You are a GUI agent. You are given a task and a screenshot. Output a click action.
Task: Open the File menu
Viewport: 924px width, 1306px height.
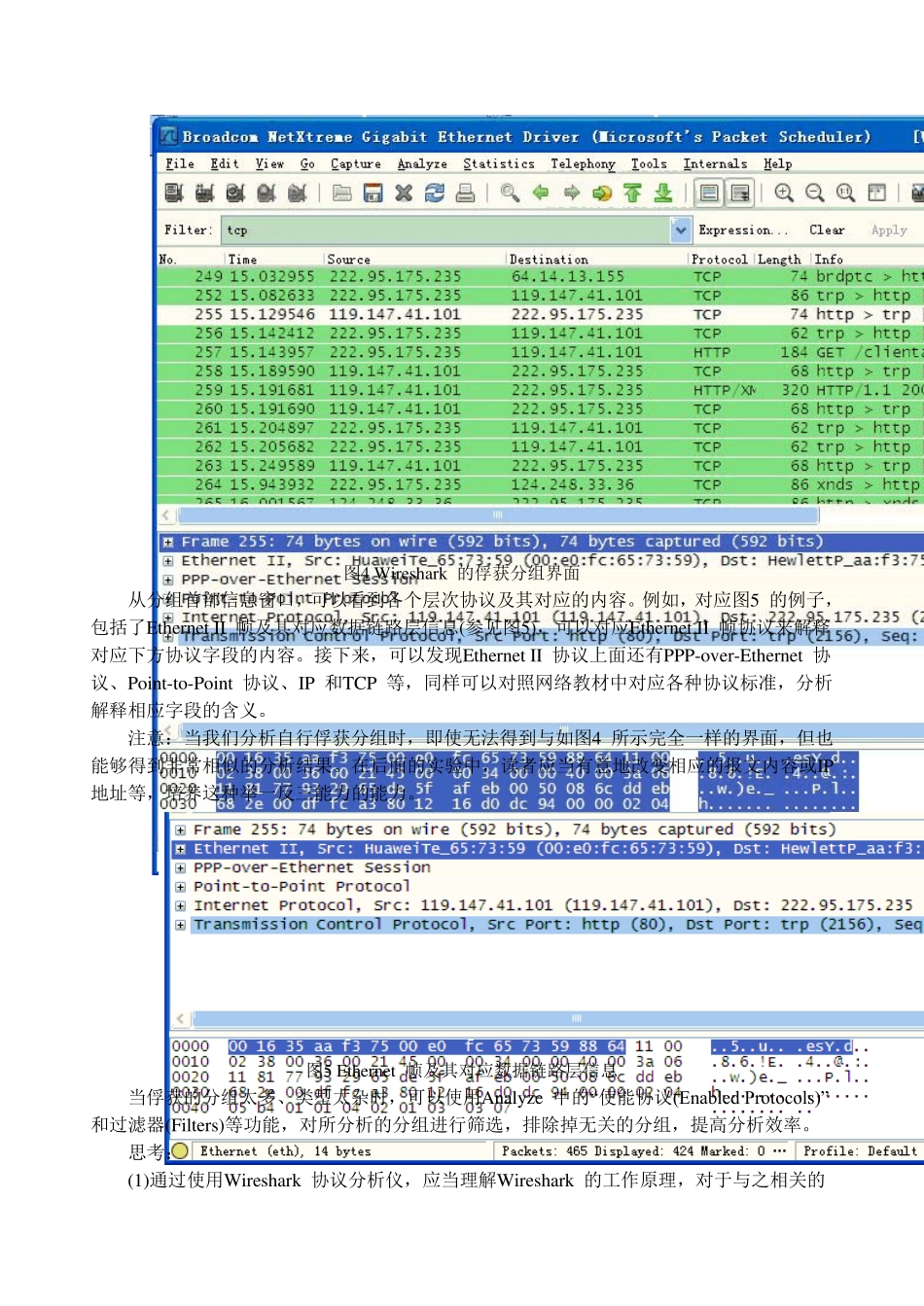pos(180,164)
